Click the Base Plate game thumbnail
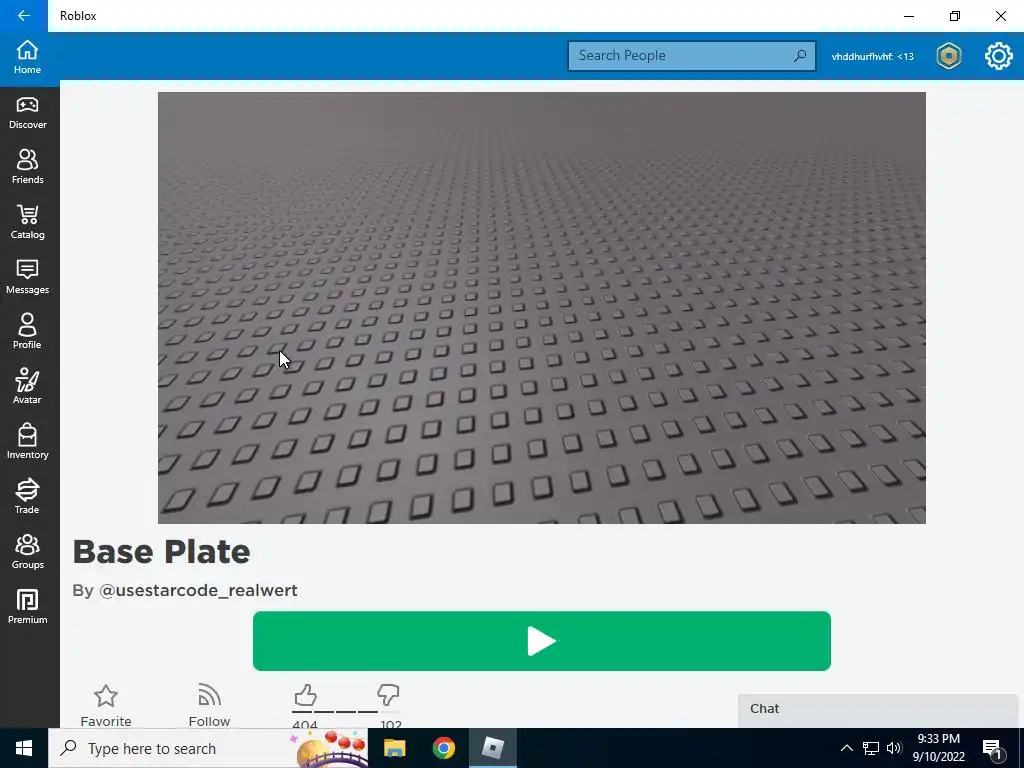Screen dimensions: 1024x768 (x=541, y=308)
